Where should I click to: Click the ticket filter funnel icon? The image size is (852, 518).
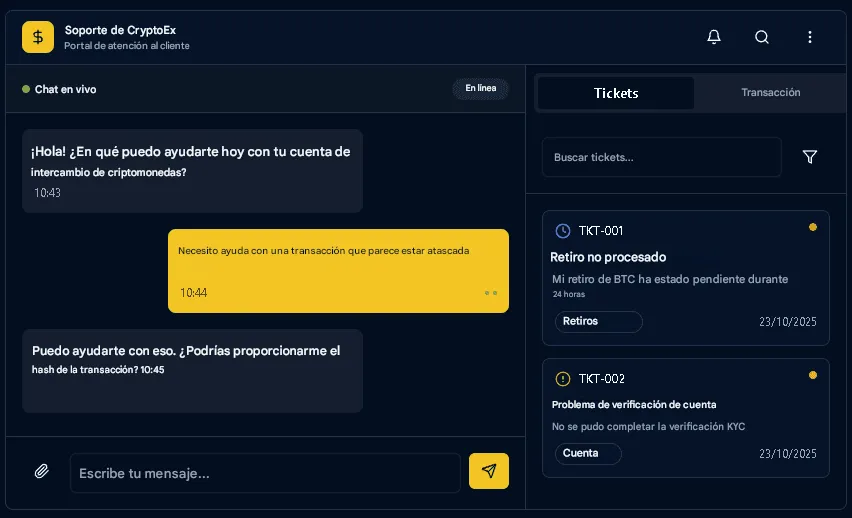point(810,157)
